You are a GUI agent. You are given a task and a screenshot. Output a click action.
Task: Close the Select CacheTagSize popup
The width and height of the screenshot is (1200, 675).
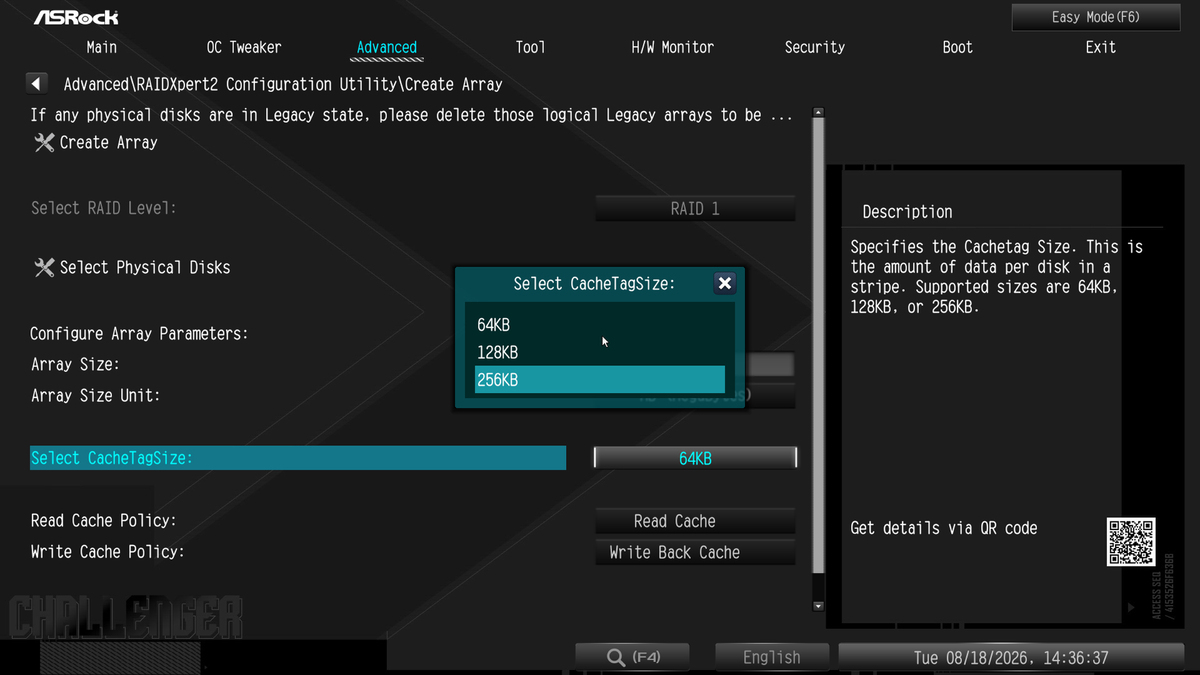(x=725, y=283)
